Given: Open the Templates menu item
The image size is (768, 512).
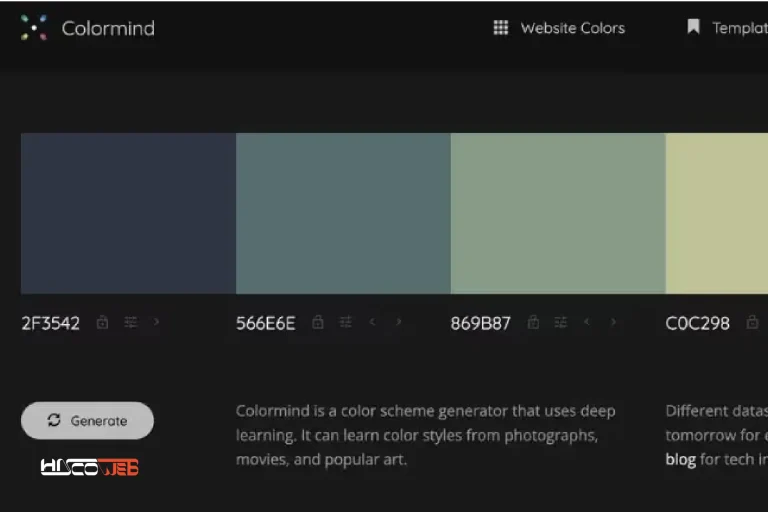Looking at the screenshot, I should click(740, 28).
